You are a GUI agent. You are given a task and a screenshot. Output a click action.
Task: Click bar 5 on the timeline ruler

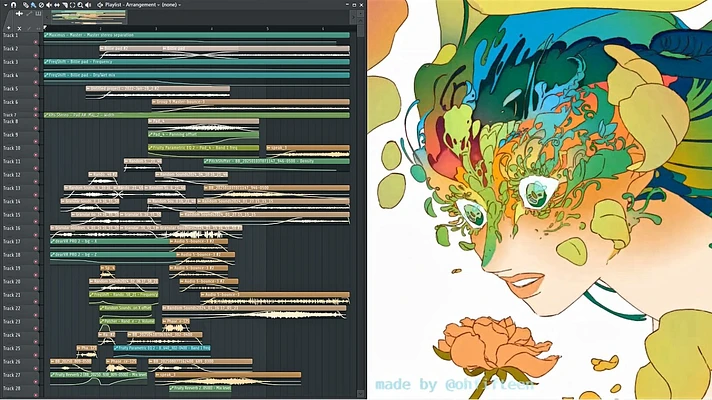[267, 28]
